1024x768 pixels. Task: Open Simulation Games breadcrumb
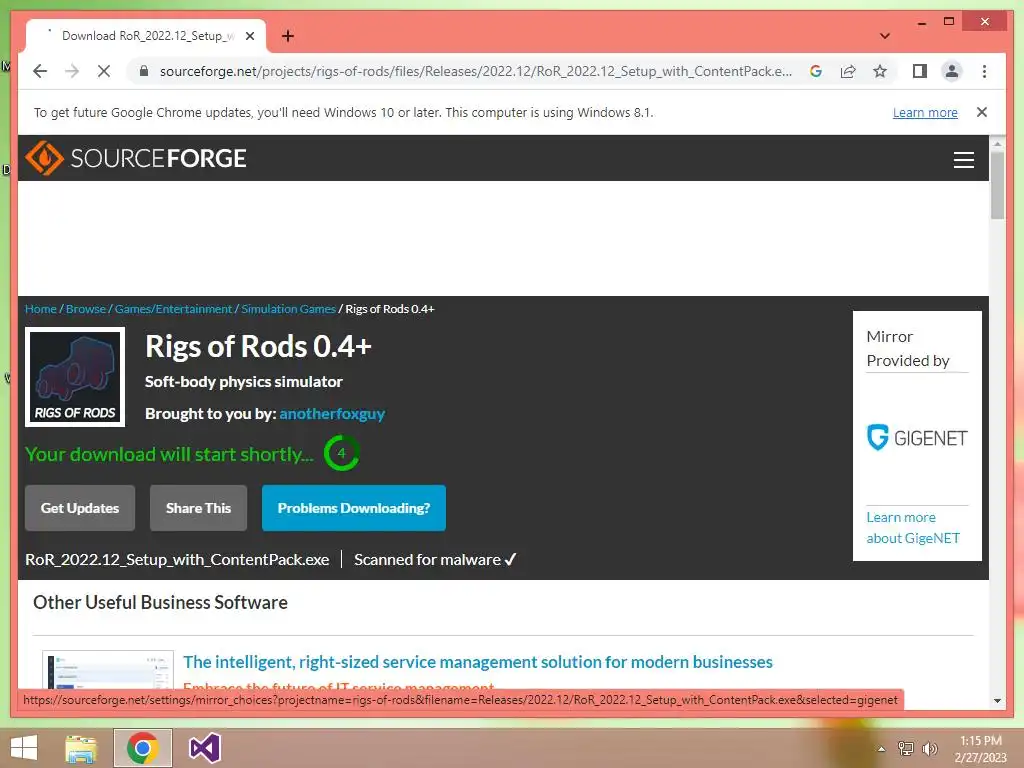[x=288, y=309]
